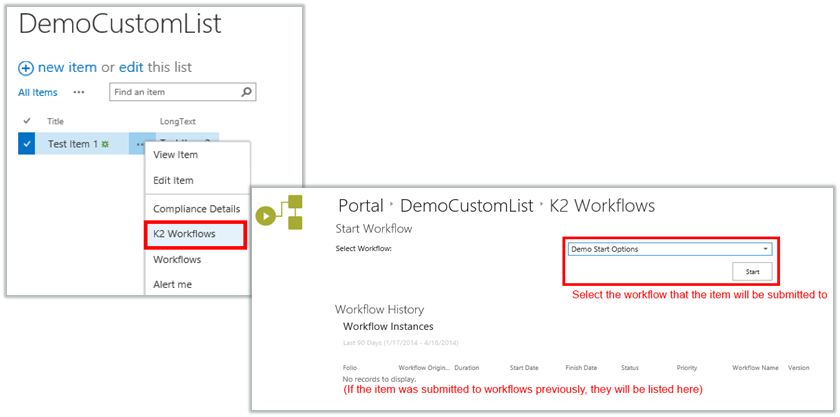The image size is (840, 417).
Task: Click the Version column header
Action: coord(798,368)
